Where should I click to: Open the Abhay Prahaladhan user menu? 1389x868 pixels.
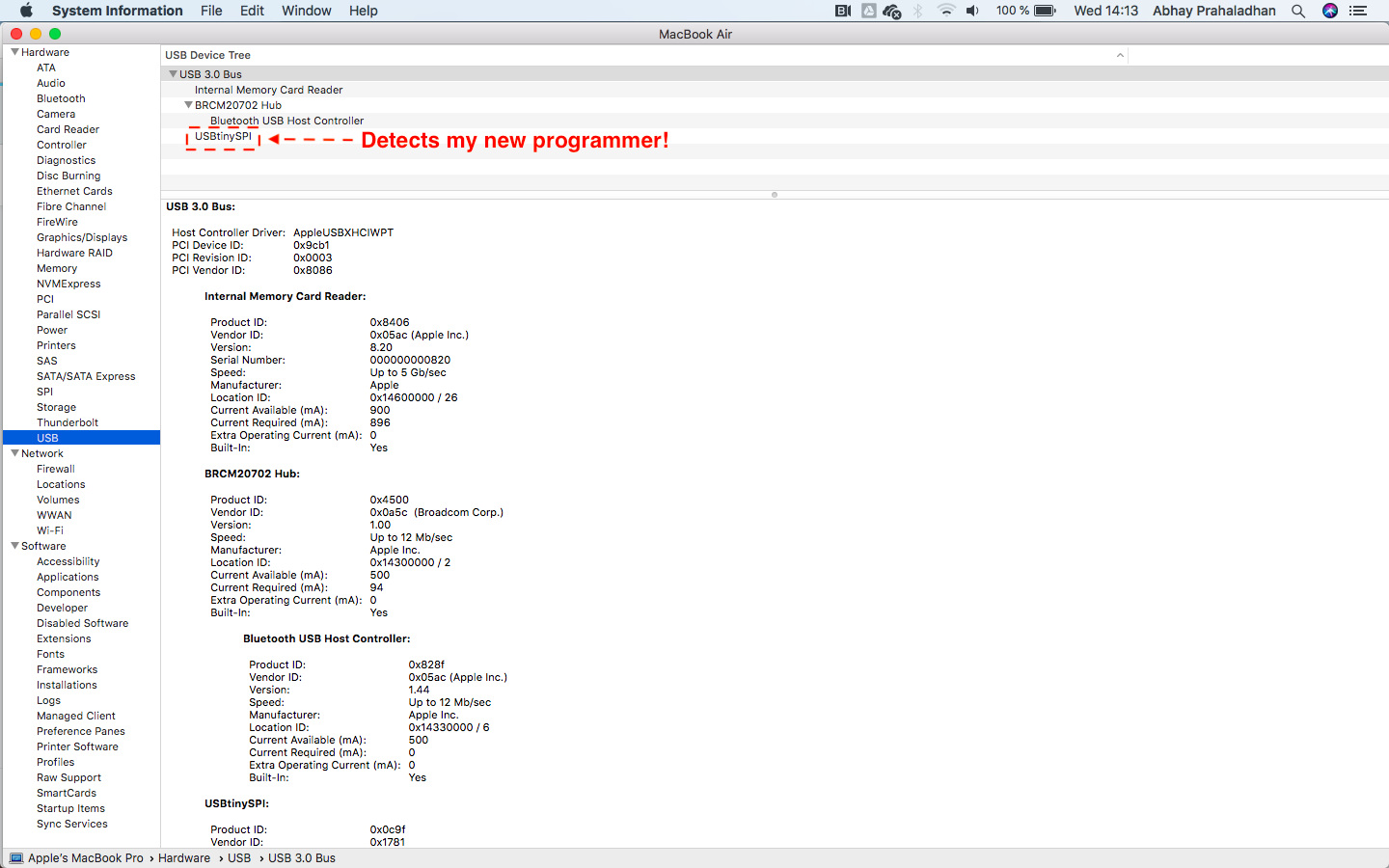[x=1214, y=11]
